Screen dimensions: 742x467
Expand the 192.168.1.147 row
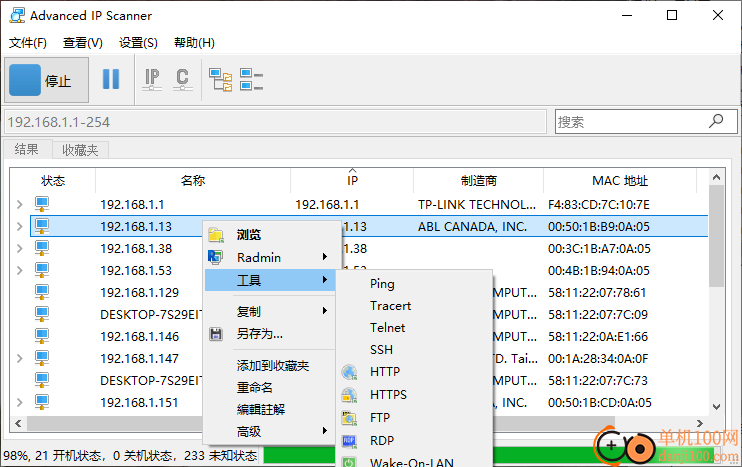(x=19, y=358)
